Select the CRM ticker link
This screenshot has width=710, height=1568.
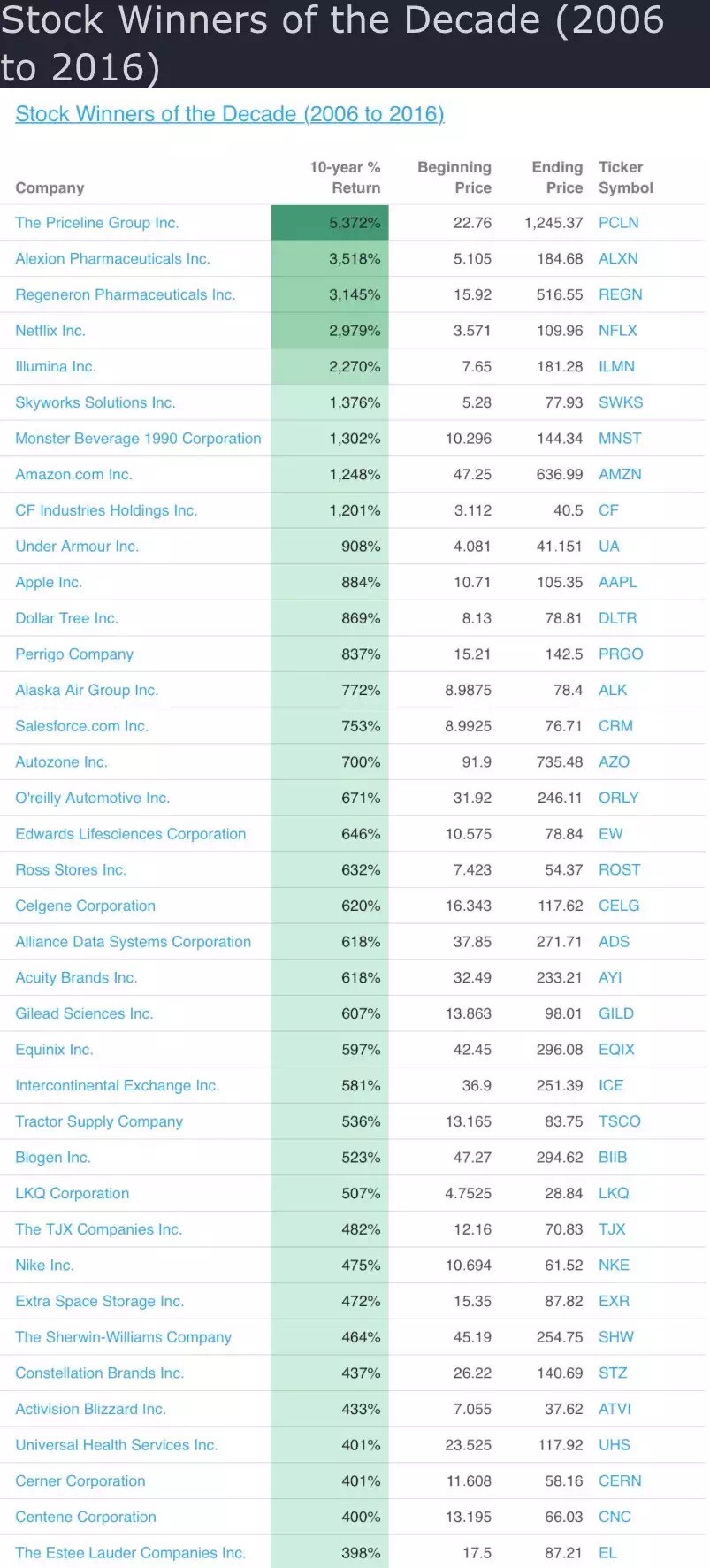615,726
